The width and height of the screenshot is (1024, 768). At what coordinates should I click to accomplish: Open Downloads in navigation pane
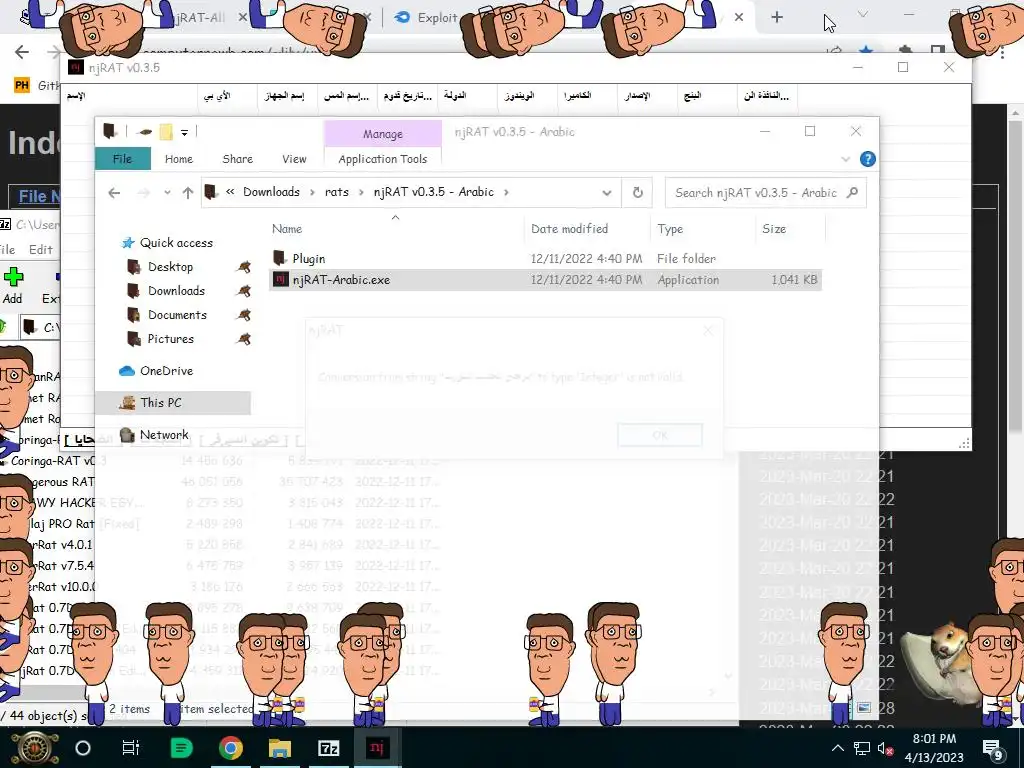pyautogui.click(x=176, y=291)
